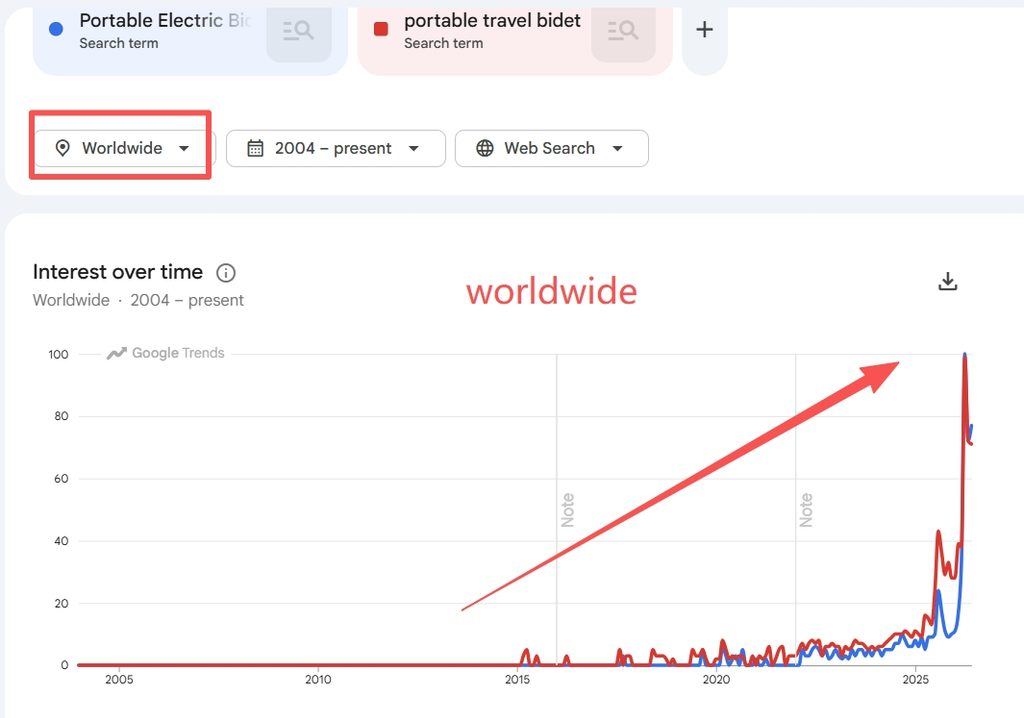Screen dimensions: 1024x718
Task: Select the Portable Electric search term chip
Action: [x=189, y=36]
